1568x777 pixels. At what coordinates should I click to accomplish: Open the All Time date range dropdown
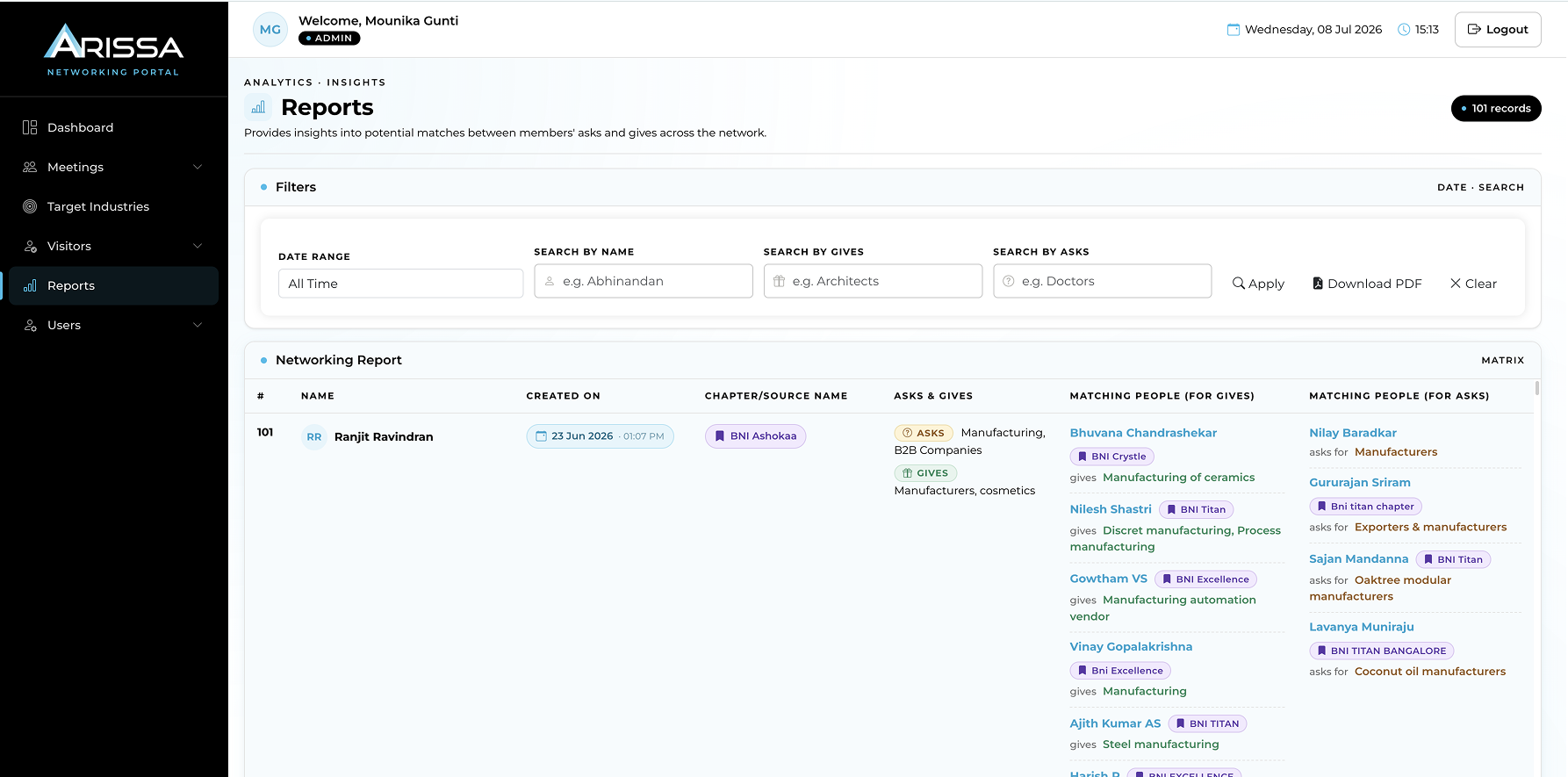(400, 284)
